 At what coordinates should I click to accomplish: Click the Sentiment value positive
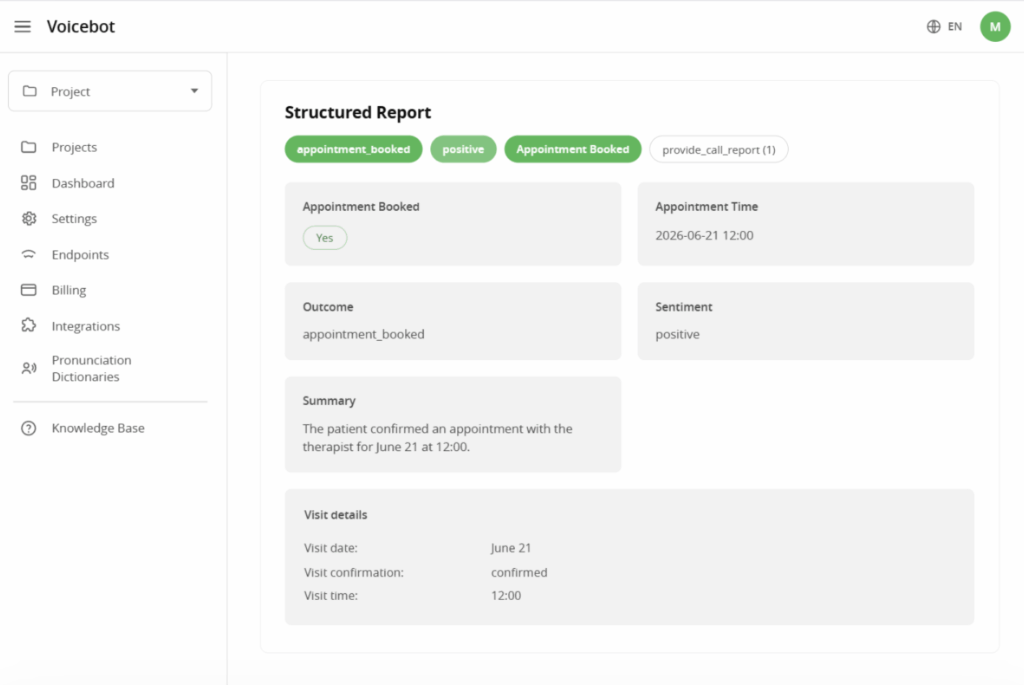677,334
